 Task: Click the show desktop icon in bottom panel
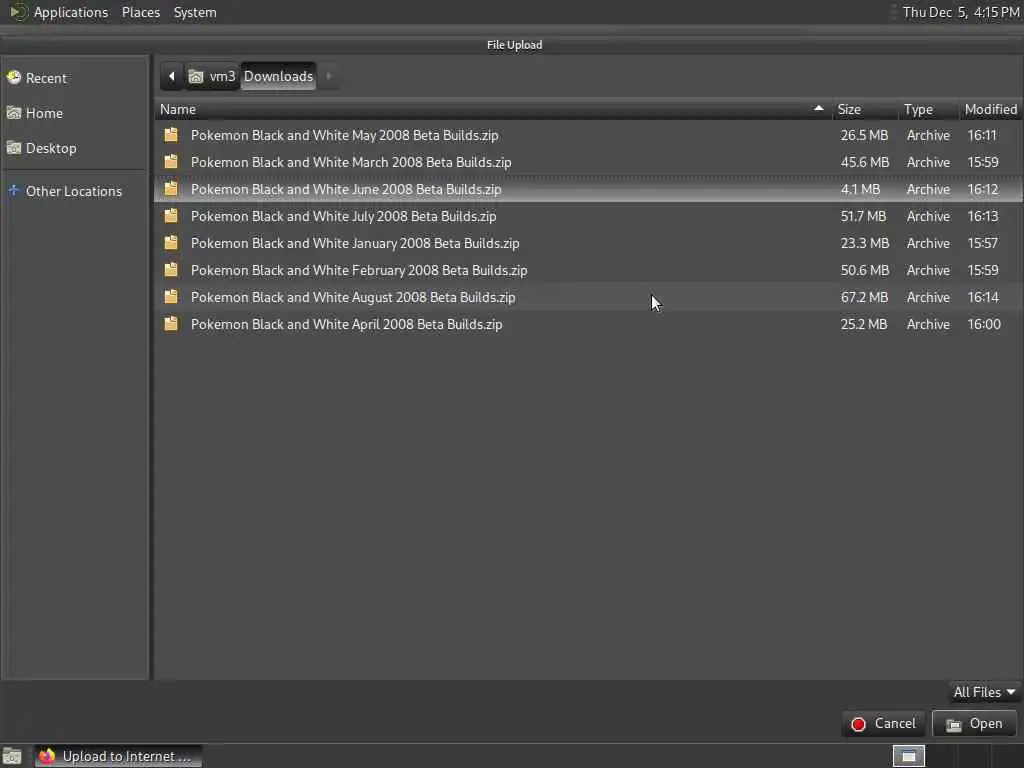point(12,757)
